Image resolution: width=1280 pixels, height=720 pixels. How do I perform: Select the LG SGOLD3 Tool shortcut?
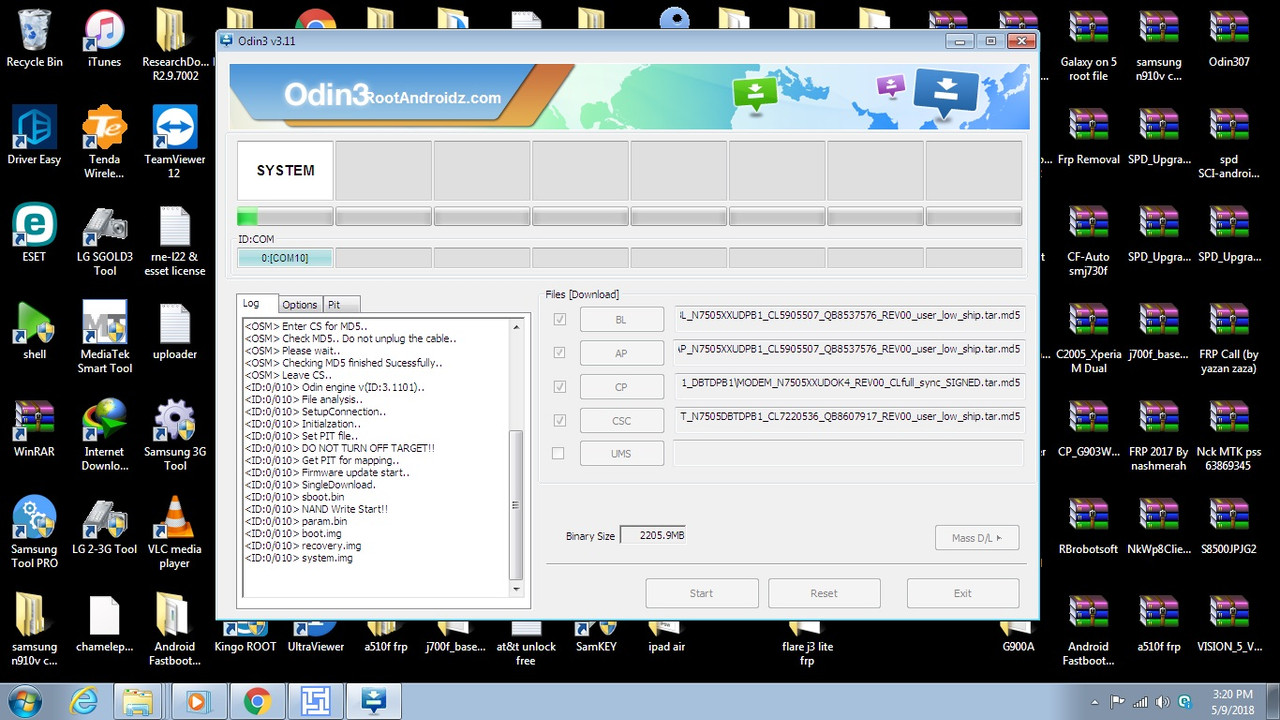(x=104, y=241)
